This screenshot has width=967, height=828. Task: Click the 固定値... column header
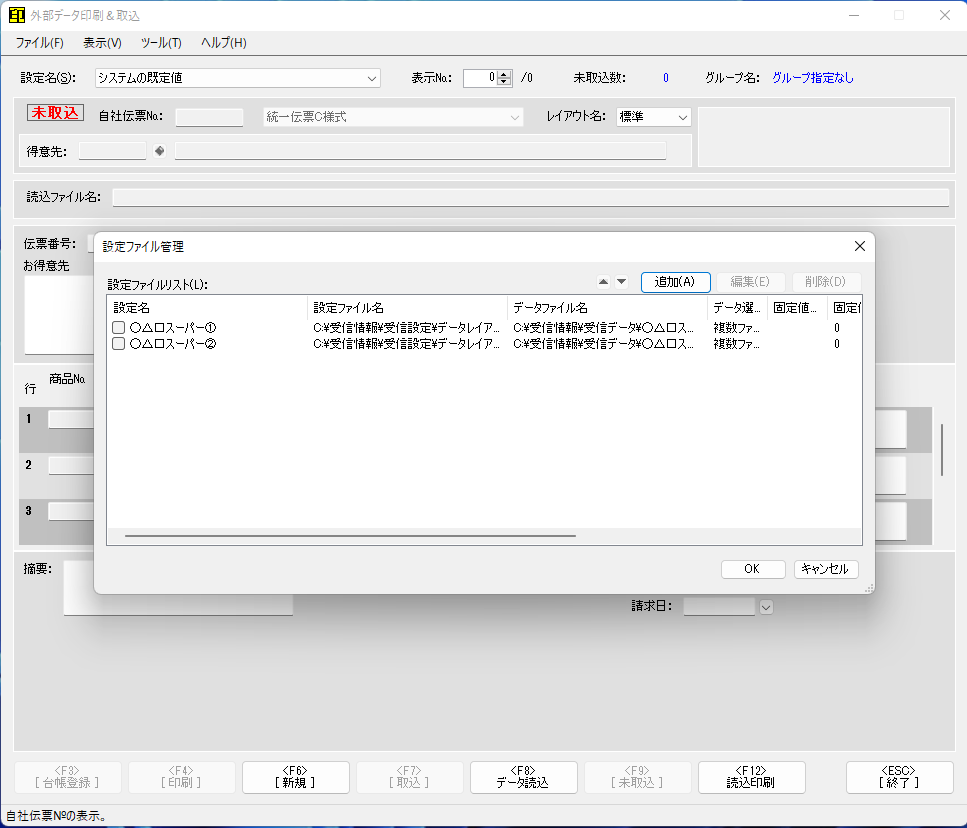(x=797, y=308)
